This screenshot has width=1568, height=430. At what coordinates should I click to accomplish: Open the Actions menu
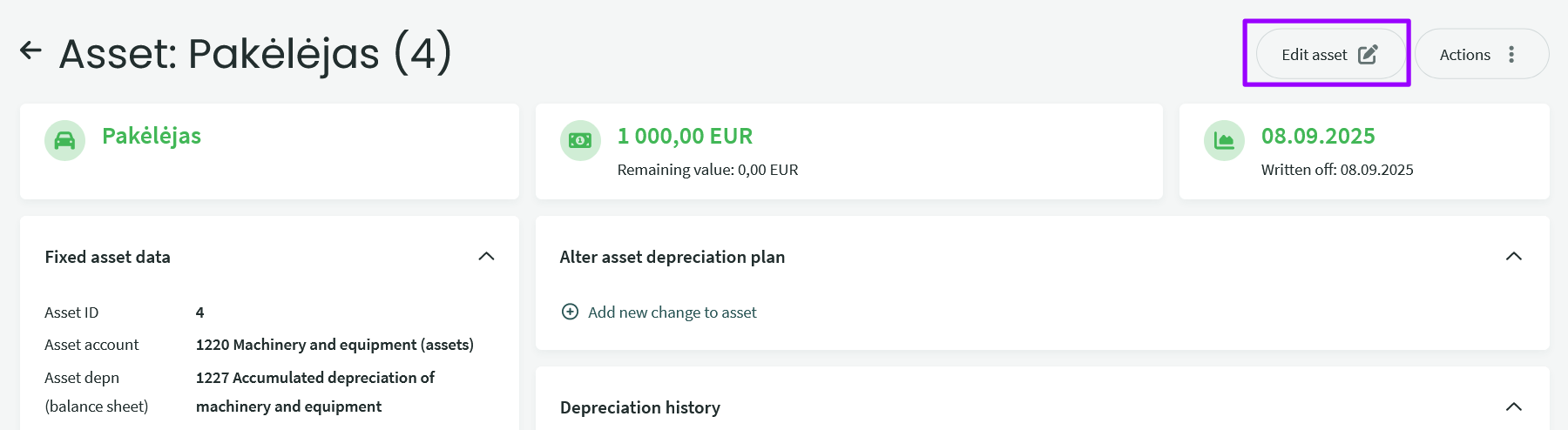tap(1481, 55)
